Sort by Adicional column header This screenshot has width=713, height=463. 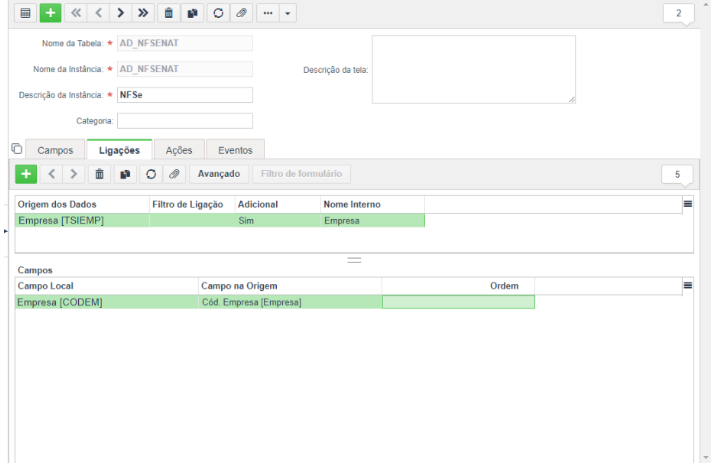(277, 205)
